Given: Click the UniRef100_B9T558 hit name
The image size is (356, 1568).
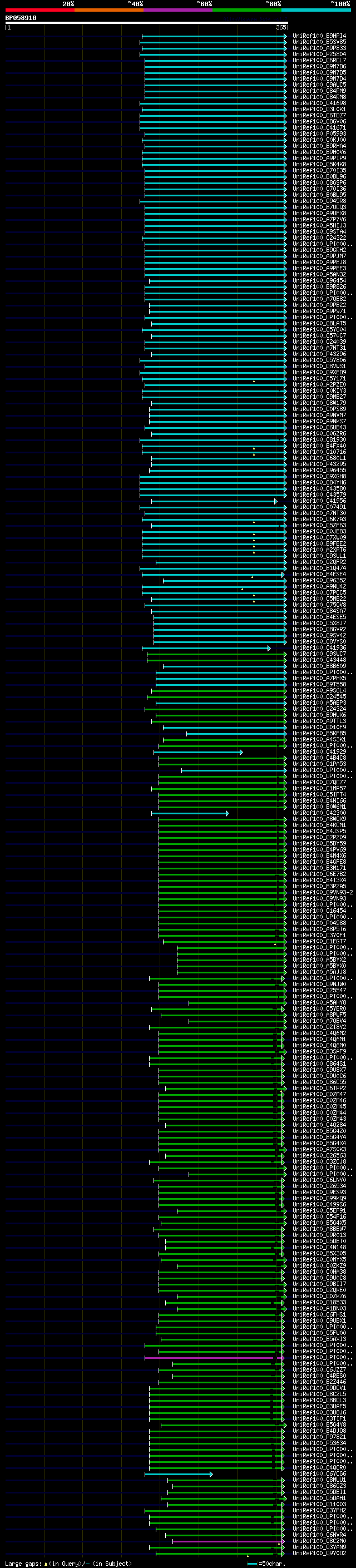Looking at the screenshot, I should pyautogui.click(x=319, y=684).
